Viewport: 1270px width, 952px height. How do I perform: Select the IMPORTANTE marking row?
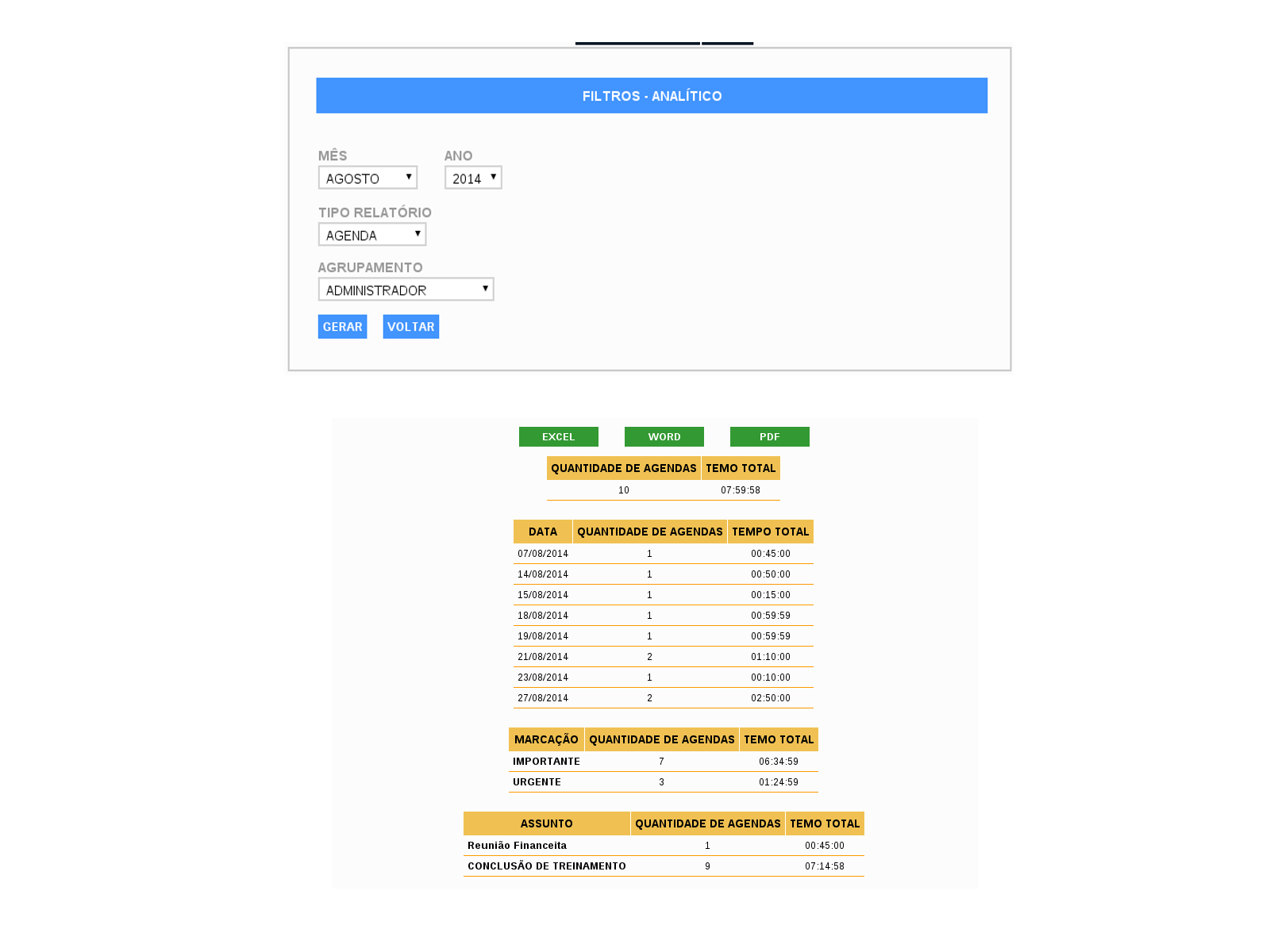coord(546,762)
